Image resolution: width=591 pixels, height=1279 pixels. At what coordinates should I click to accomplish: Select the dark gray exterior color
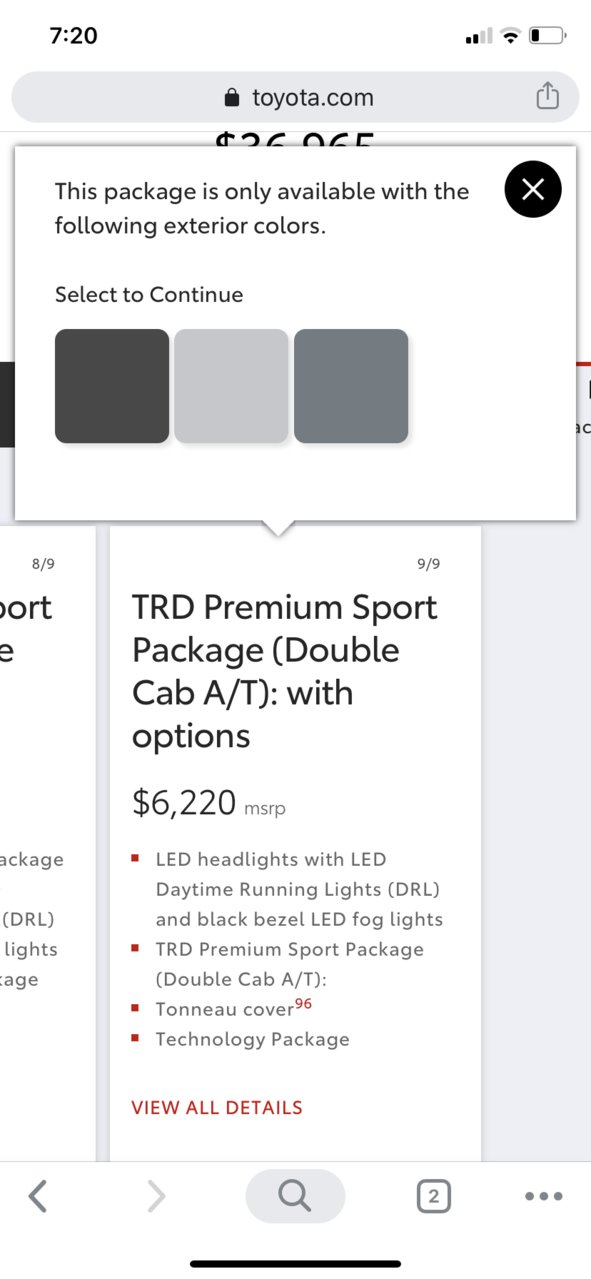(x=112, y=386)
